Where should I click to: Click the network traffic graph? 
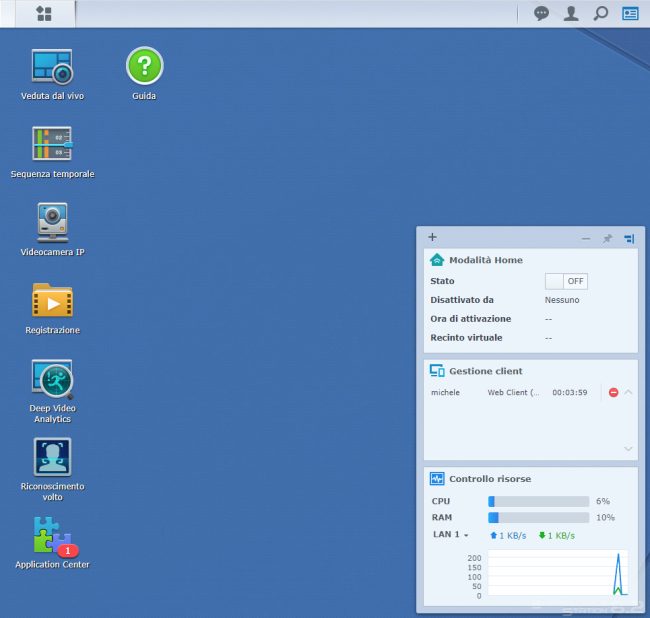558,573
